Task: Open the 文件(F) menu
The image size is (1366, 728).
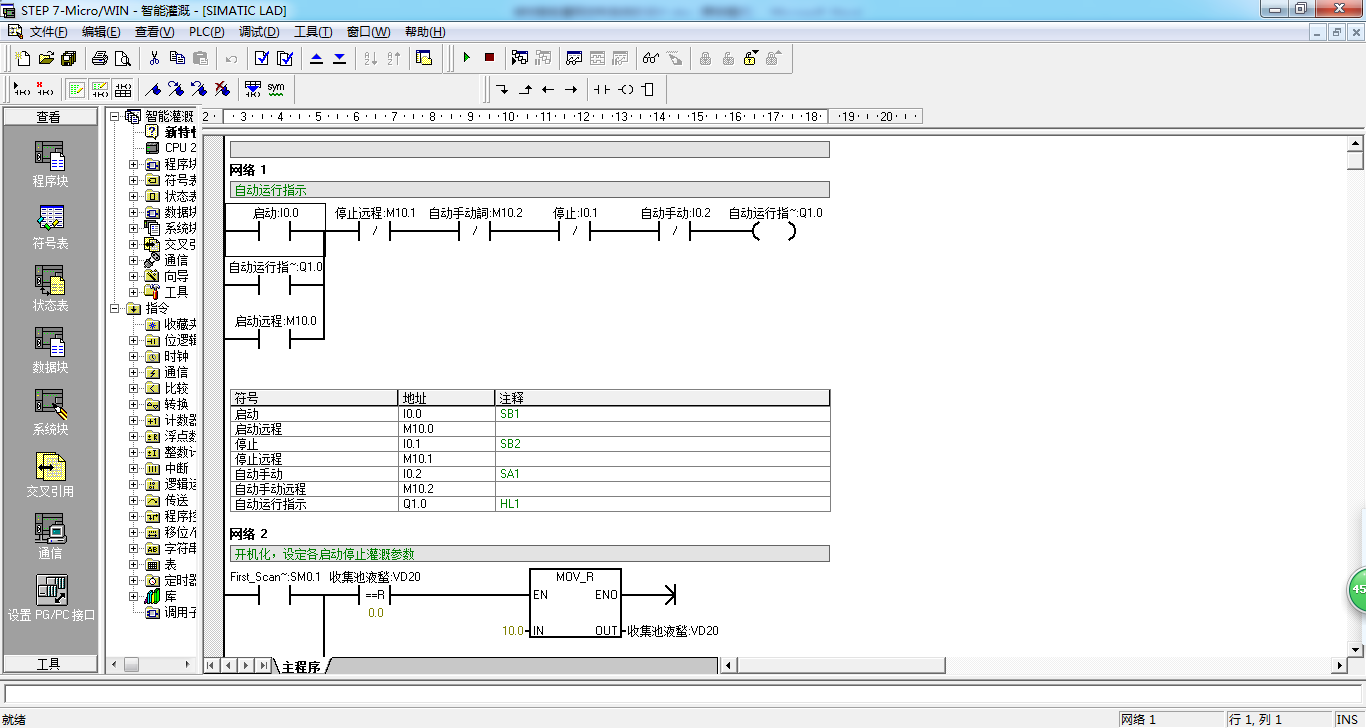Action: click(x=48, y=32)
